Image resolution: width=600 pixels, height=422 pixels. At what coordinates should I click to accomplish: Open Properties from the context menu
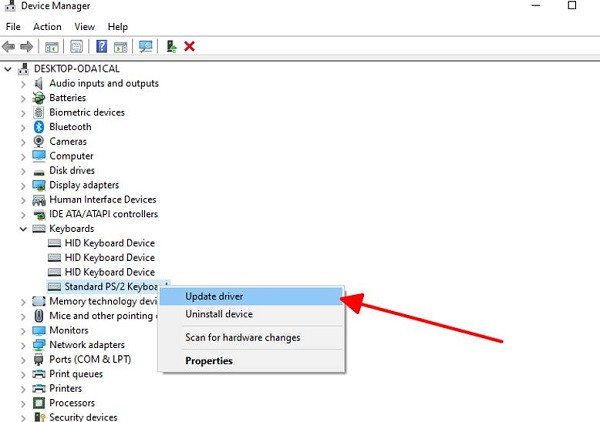(x=251, y=361)
